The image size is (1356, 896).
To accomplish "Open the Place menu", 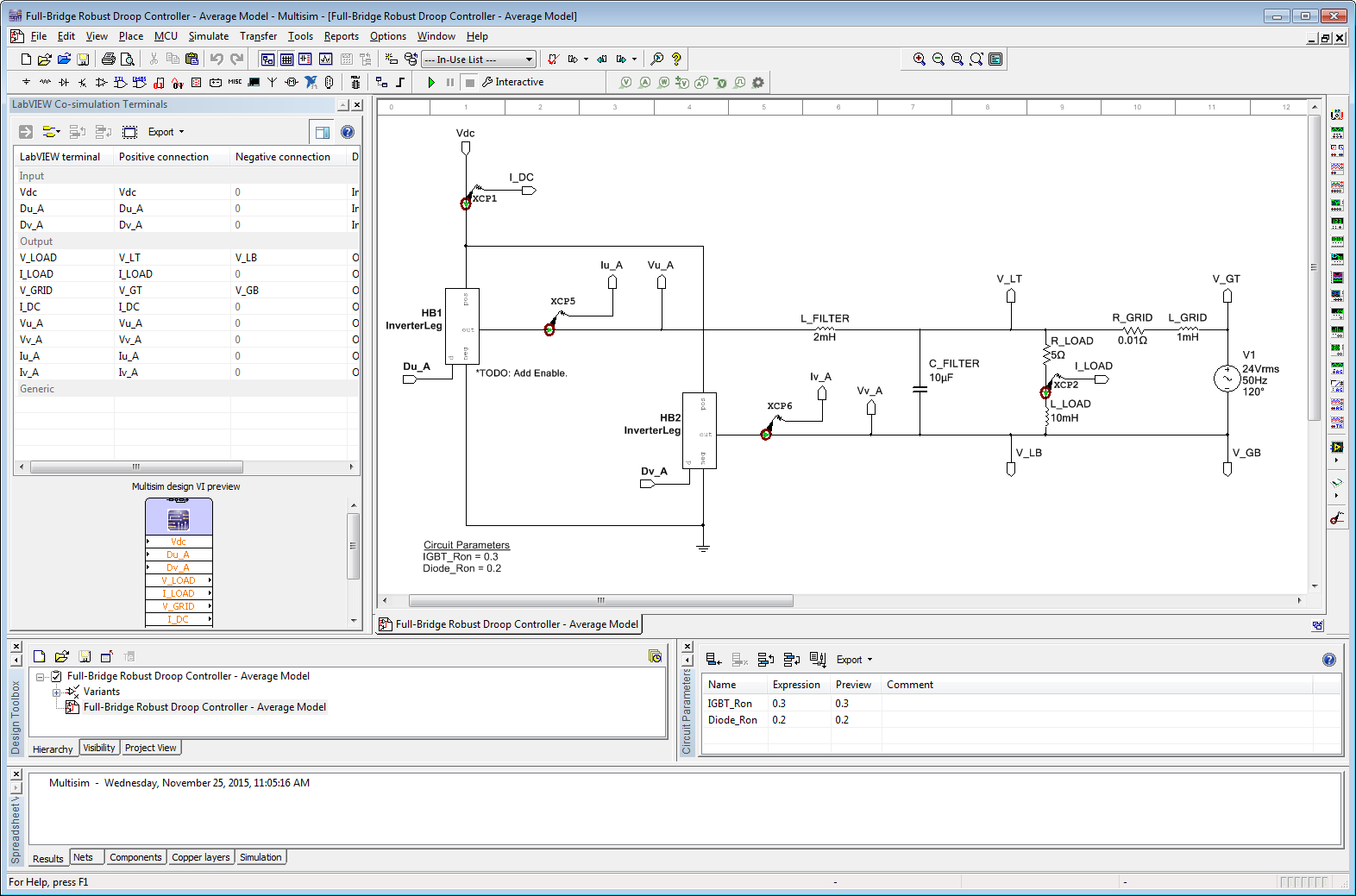I will pos(131,36).
